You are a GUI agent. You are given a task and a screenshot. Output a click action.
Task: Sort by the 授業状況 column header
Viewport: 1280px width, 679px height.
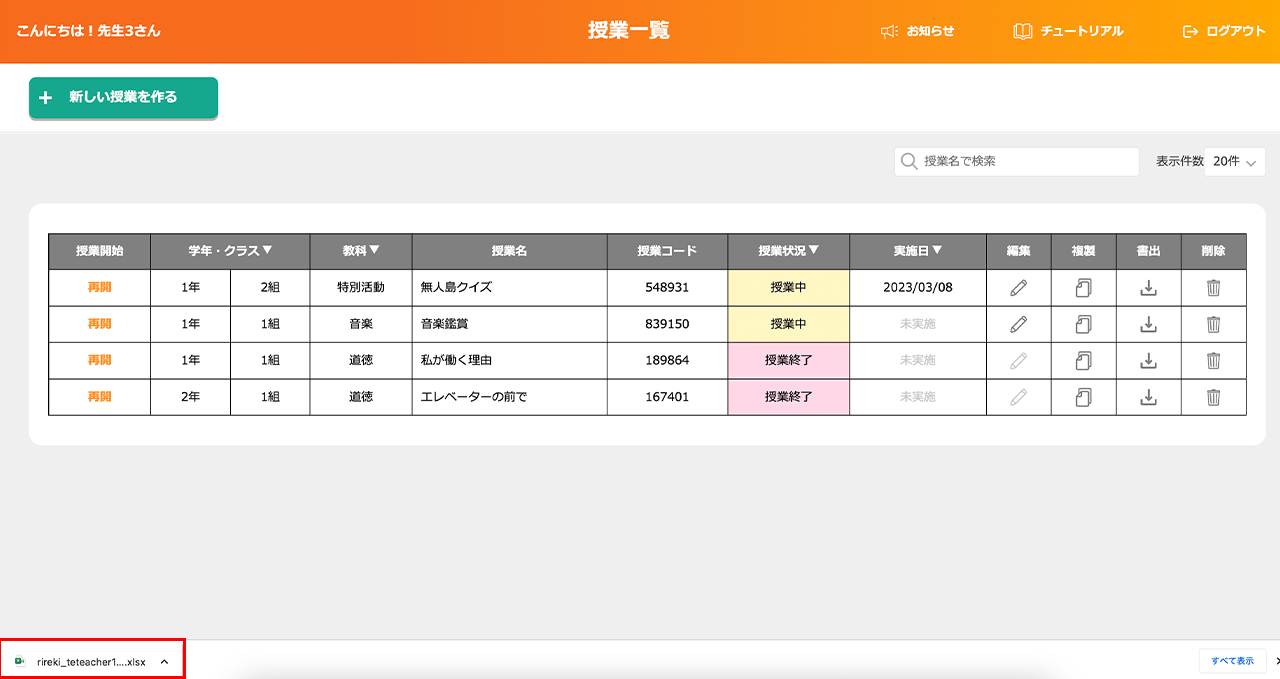coord(788,251)
